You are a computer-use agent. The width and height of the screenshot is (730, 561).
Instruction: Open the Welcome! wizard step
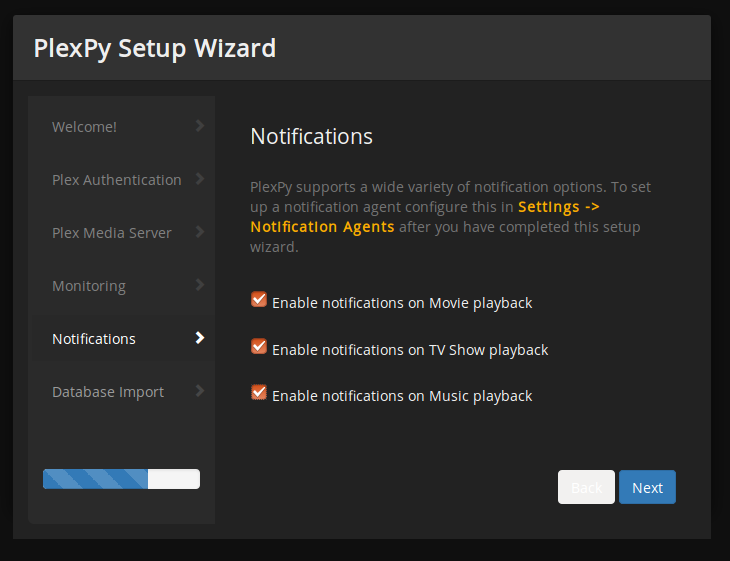point(122,127)
